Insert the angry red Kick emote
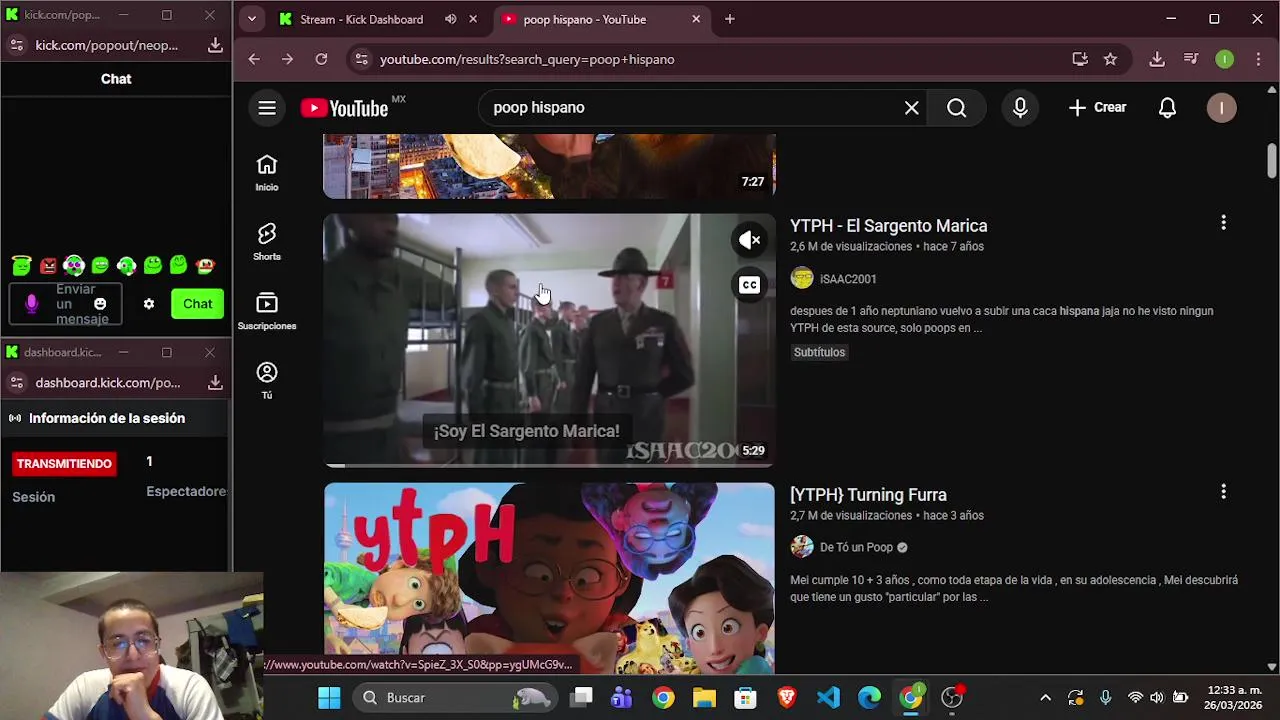The image size is (1280, 720). tap(48, 265)
